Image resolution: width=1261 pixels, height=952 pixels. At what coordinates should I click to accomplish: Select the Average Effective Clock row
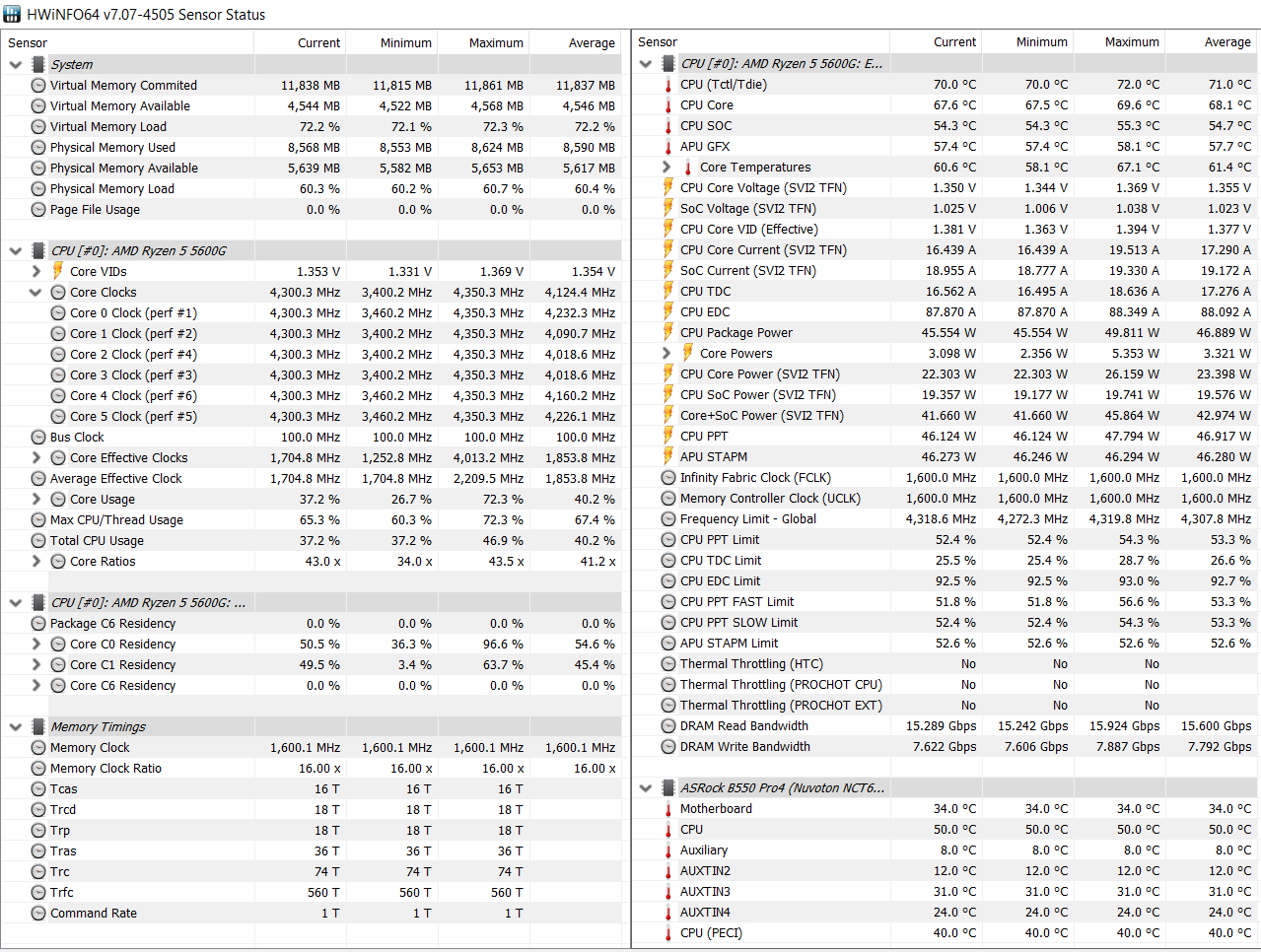[312, 478]
